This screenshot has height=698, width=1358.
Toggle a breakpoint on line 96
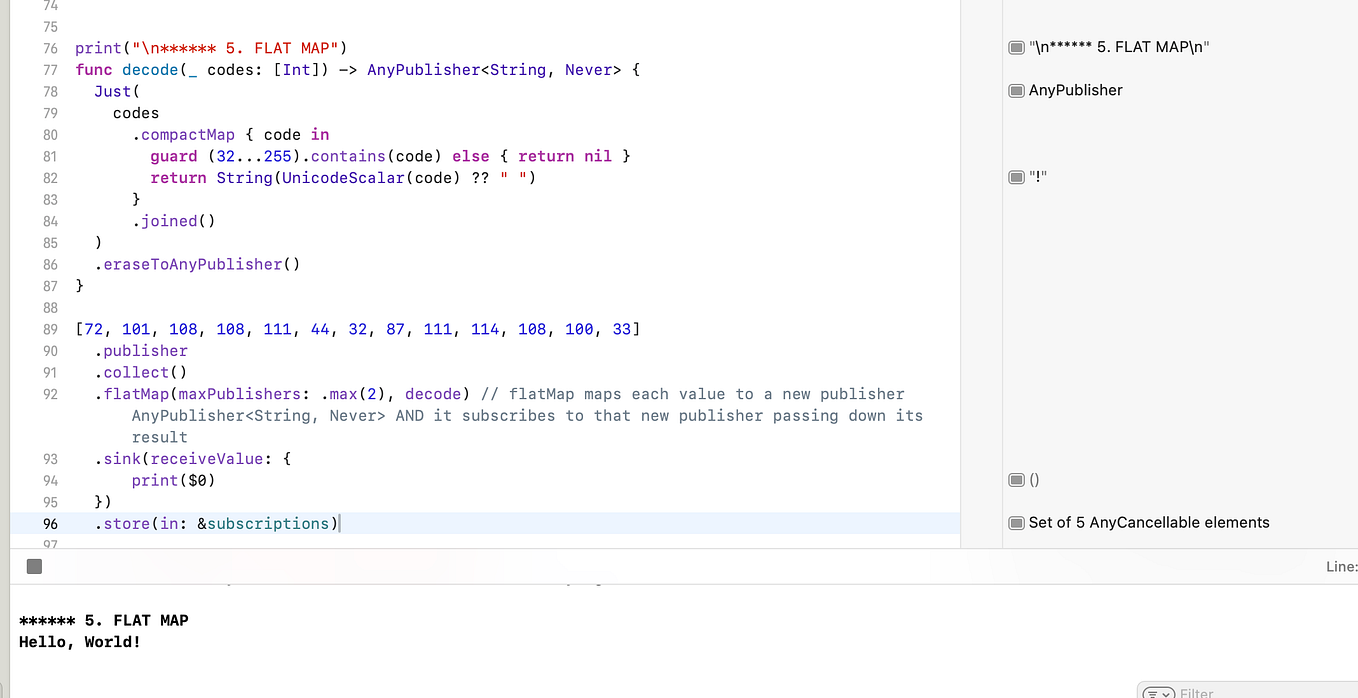50,523
